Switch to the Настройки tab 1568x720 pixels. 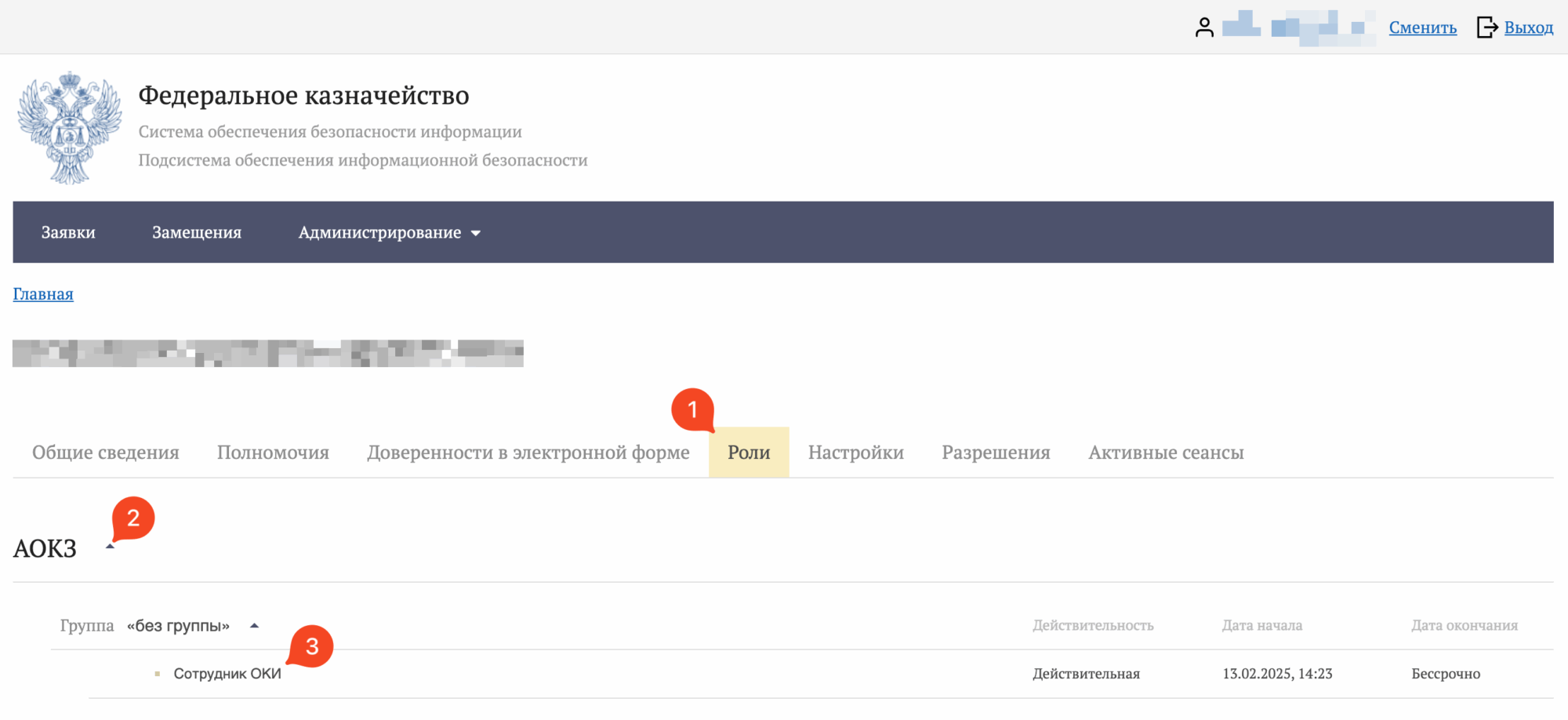[855, 453]
